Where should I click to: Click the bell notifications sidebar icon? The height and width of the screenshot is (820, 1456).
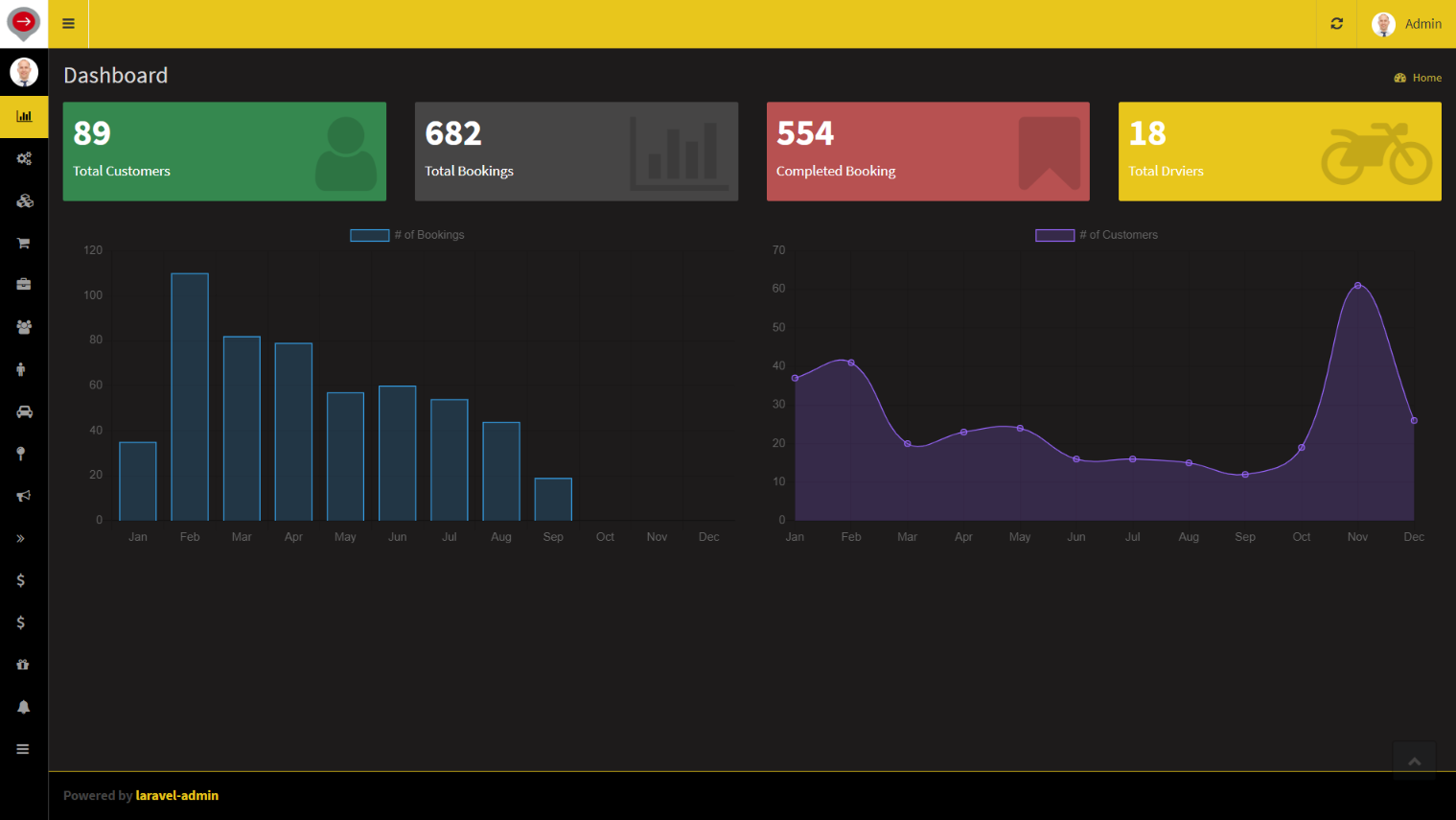(x=23, y=707)
